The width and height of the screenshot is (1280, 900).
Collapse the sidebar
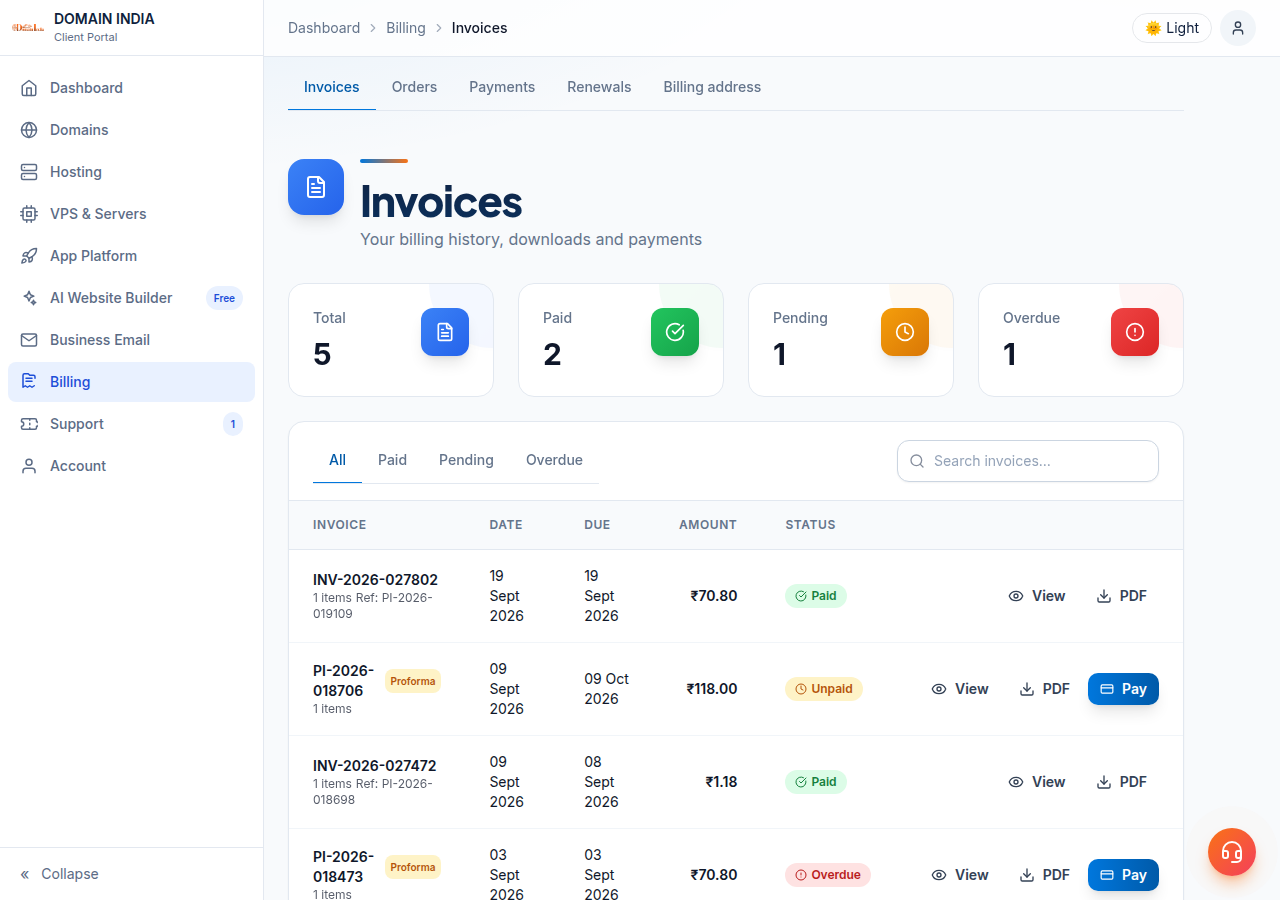pyautogui.click(x=60, y=874)
